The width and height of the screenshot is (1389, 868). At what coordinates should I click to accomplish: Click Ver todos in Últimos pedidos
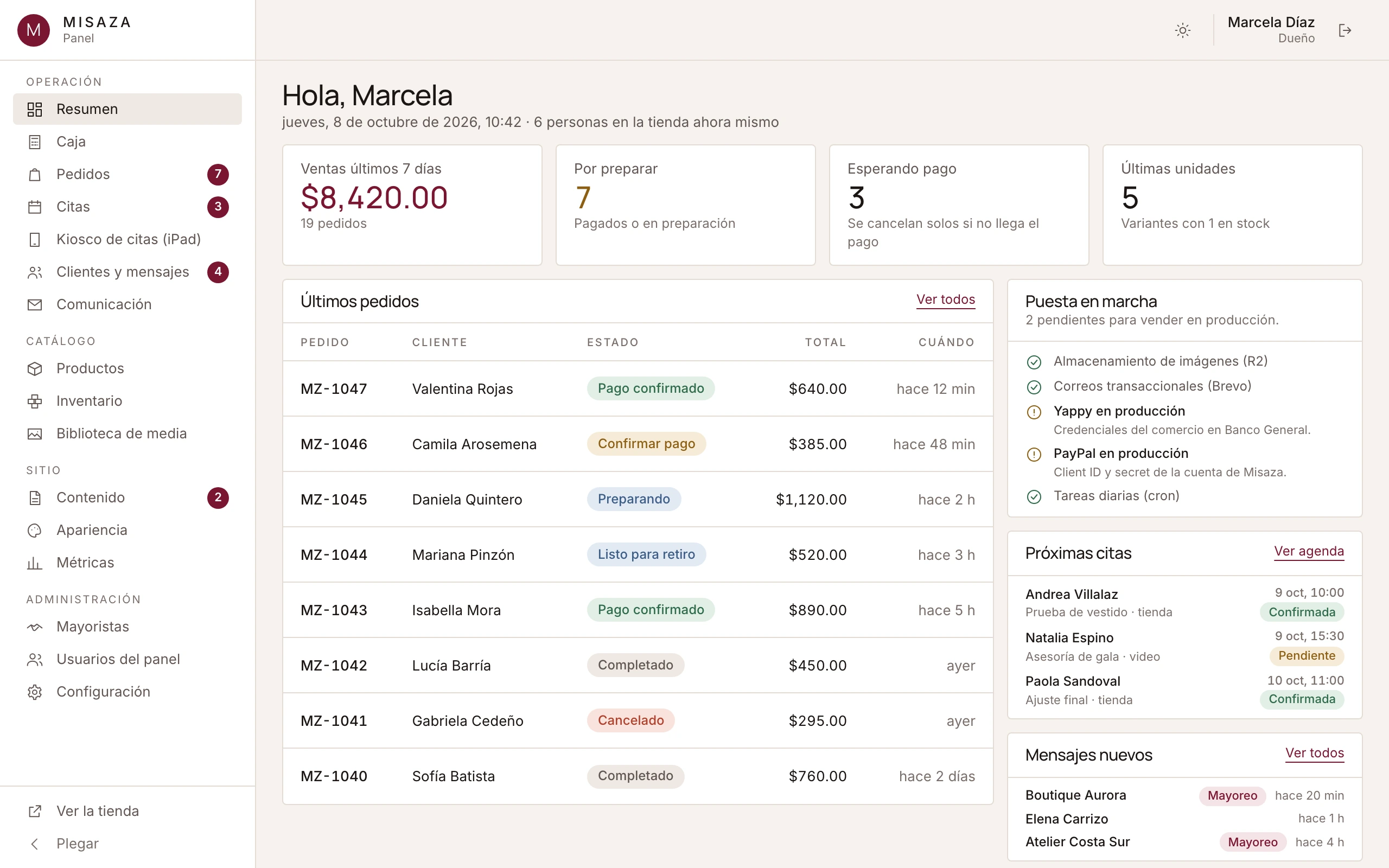(x=945, y=299)
